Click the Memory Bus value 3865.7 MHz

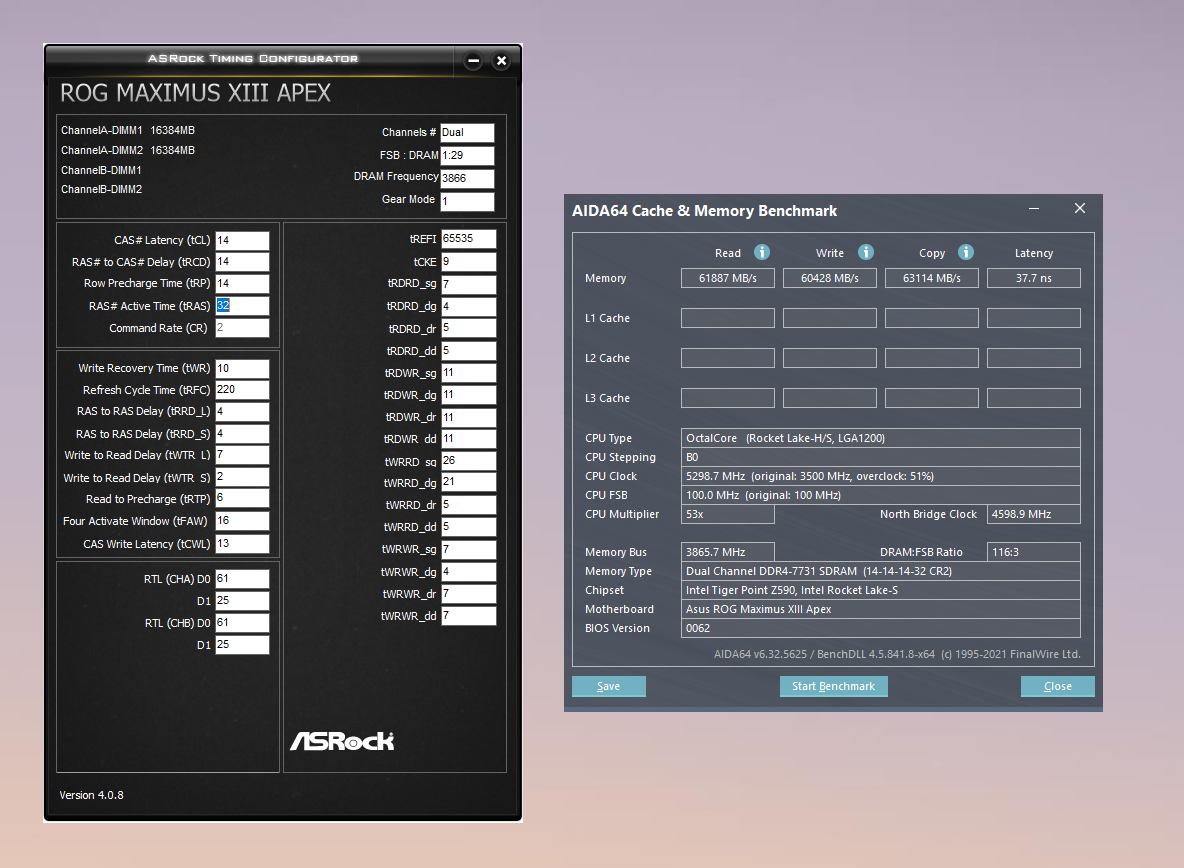pyautogui.click(x=728, y=552)
